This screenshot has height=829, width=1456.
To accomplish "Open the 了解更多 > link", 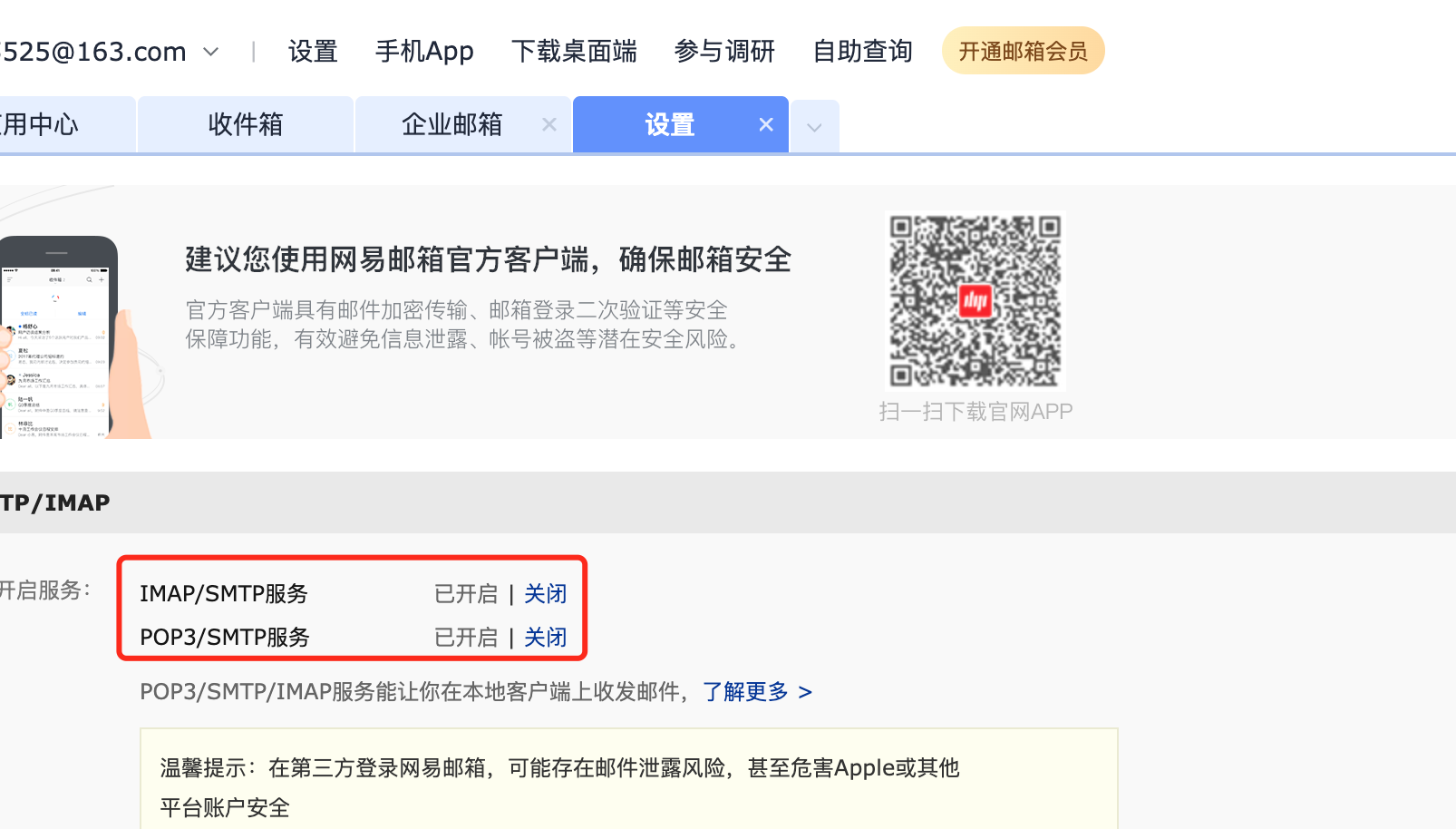I will point(757,692).
